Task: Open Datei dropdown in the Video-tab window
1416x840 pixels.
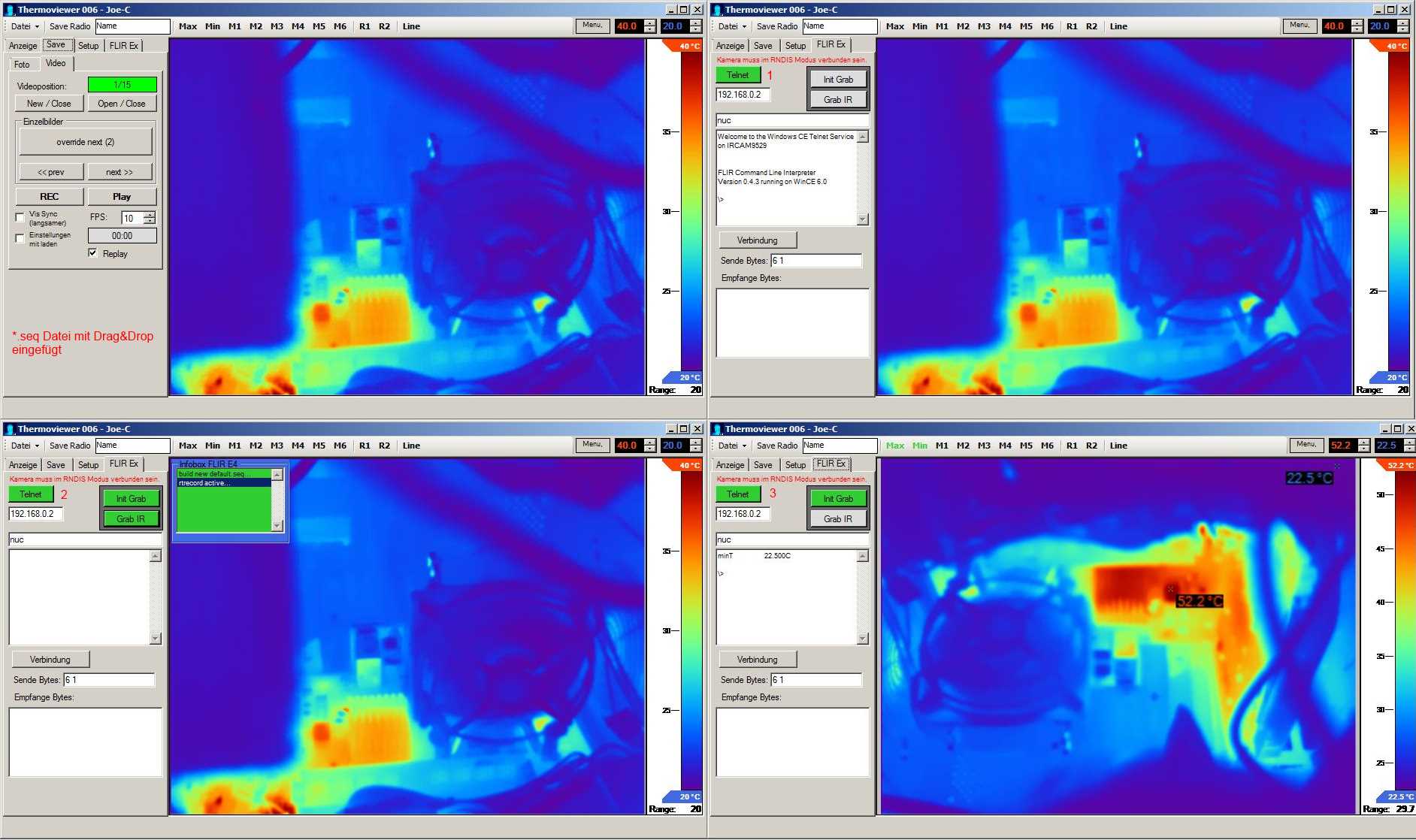Action: pos(24,26)
